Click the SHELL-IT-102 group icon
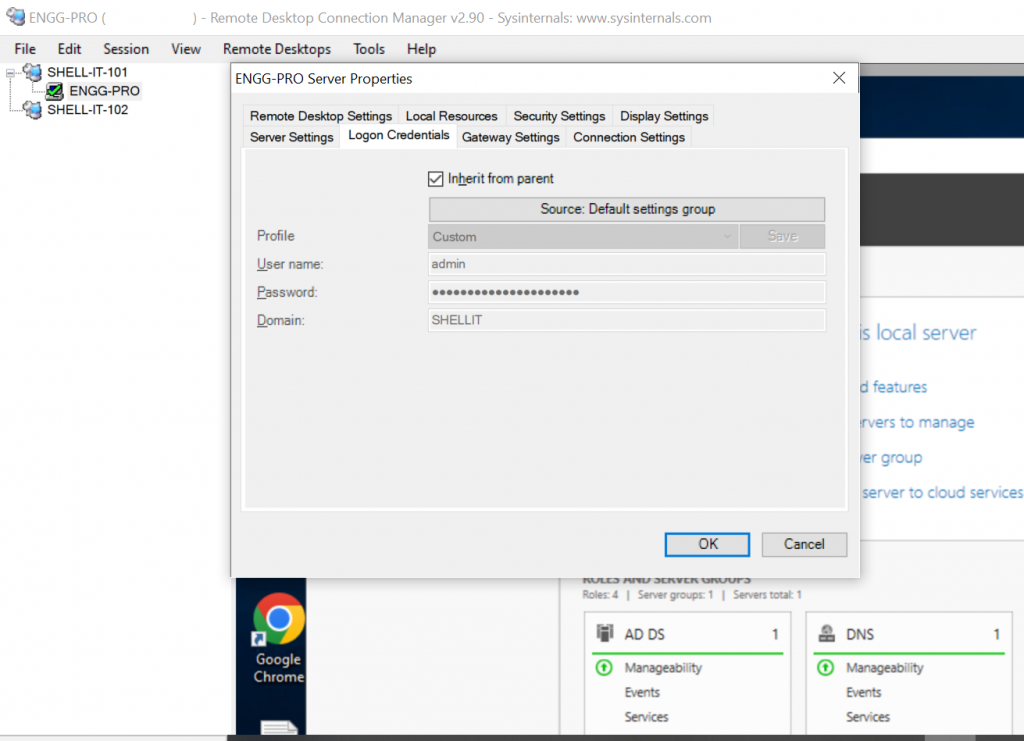This screenshot has width=1024, height=741. point(32,110)
